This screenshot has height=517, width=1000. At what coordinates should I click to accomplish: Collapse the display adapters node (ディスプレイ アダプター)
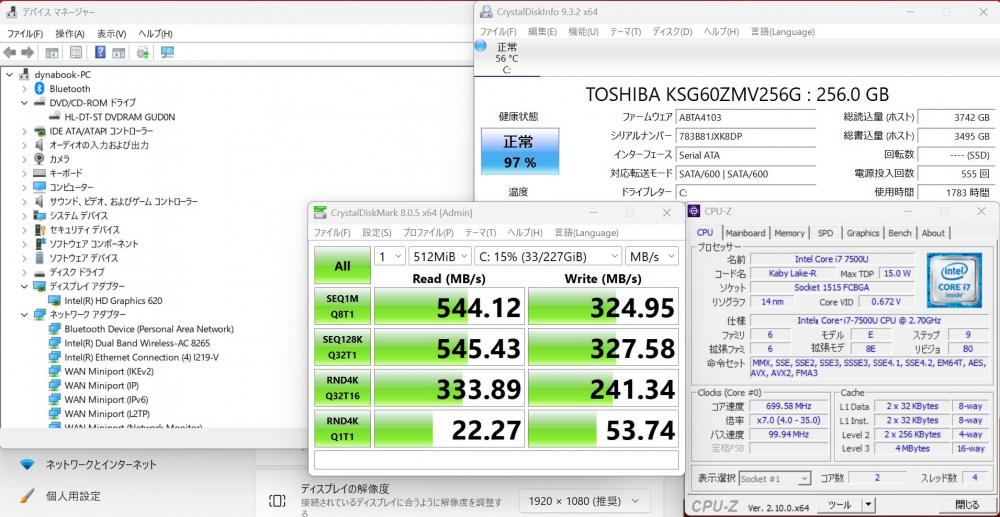point(24,286)
